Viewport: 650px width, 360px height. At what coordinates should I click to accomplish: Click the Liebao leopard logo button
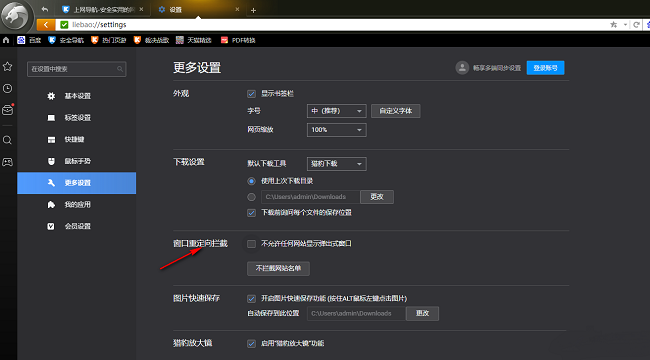pos(16,17)
